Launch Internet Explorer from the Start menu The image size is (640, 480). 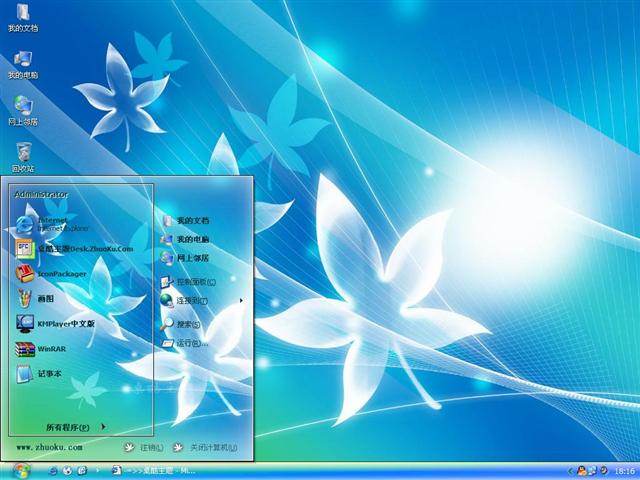pos(52,224)
